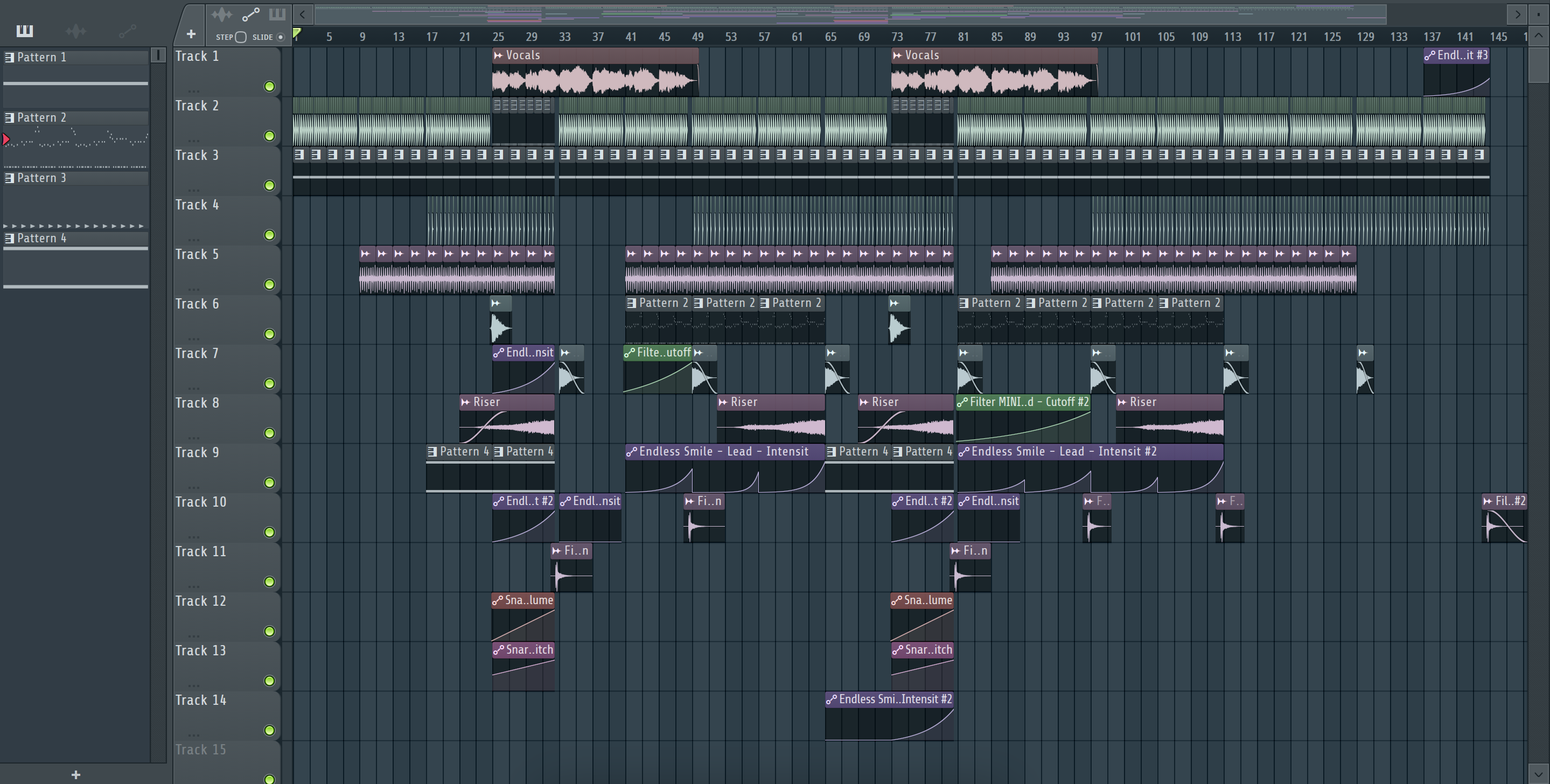1550x784 pixels.
Task: Click the Track 4 header label
Action: (197, 205)
